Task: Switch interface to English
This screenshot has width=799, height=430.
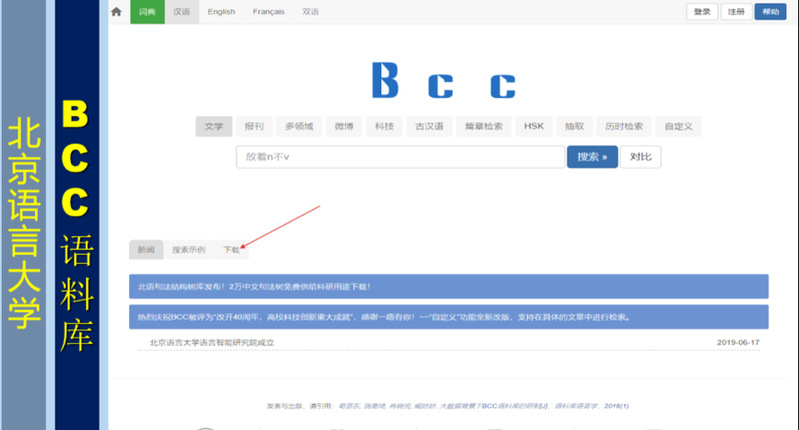Action: pos(221,12)
